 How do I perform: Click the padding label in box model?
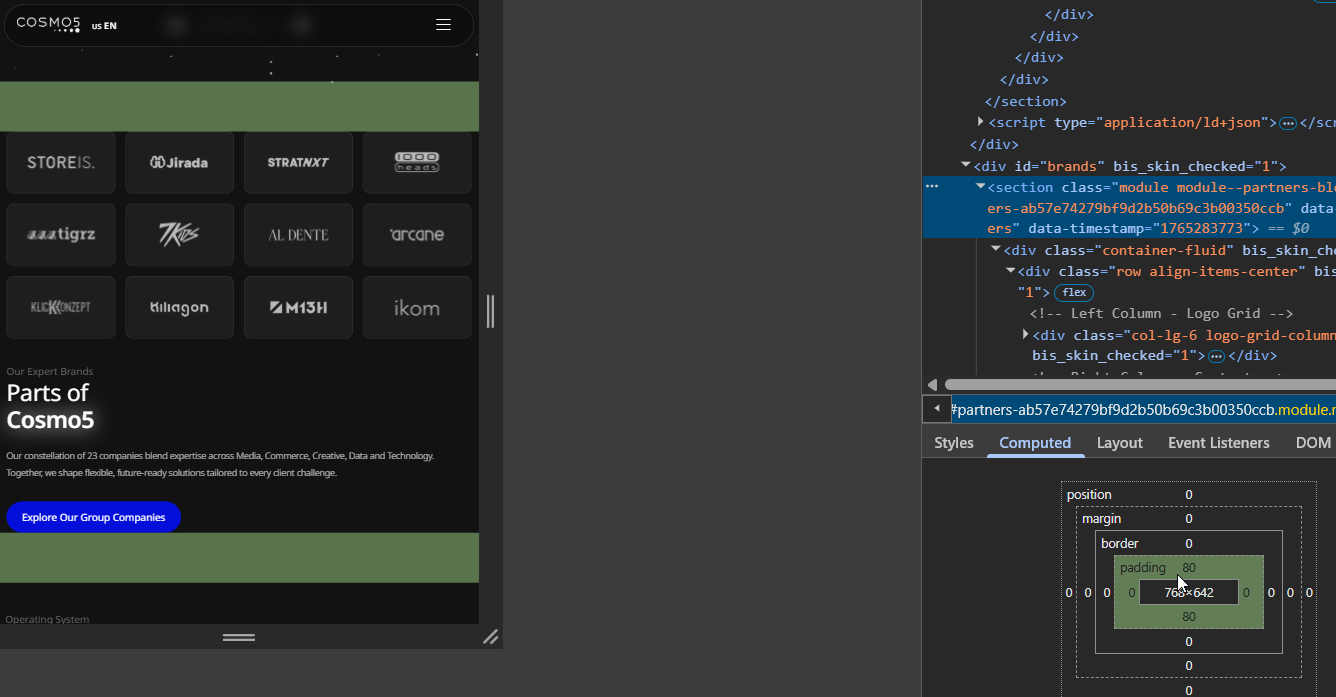[x=1142, y=568]
